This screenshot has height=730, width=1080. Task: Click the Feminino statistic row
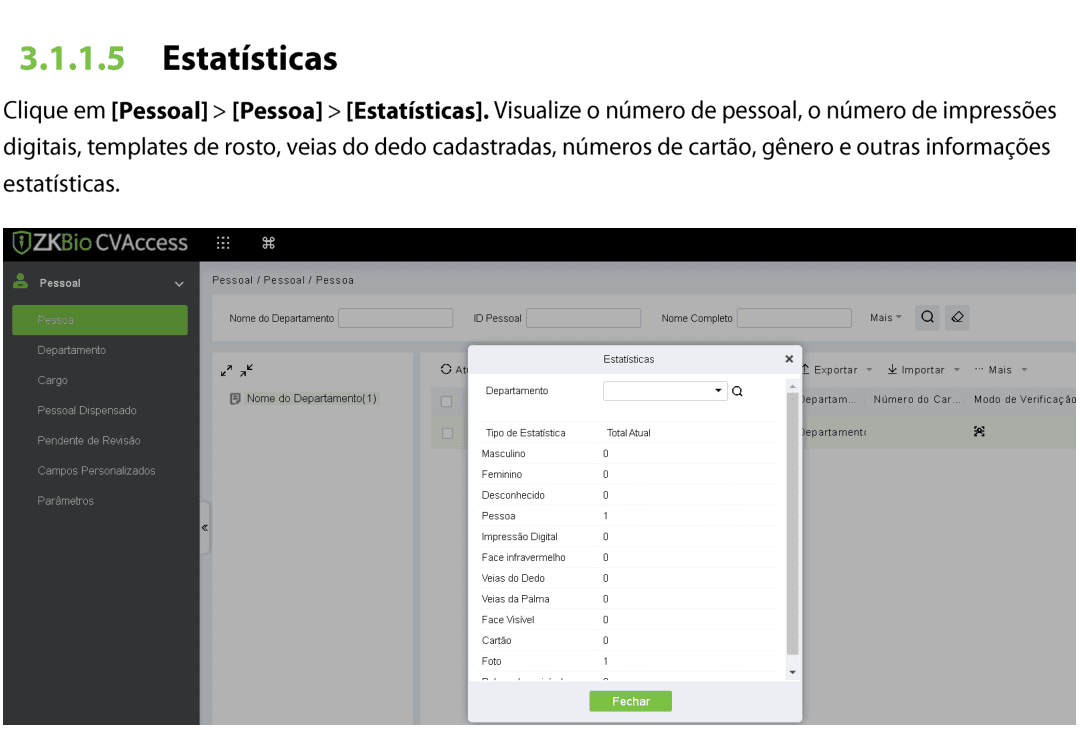(628, 474)
